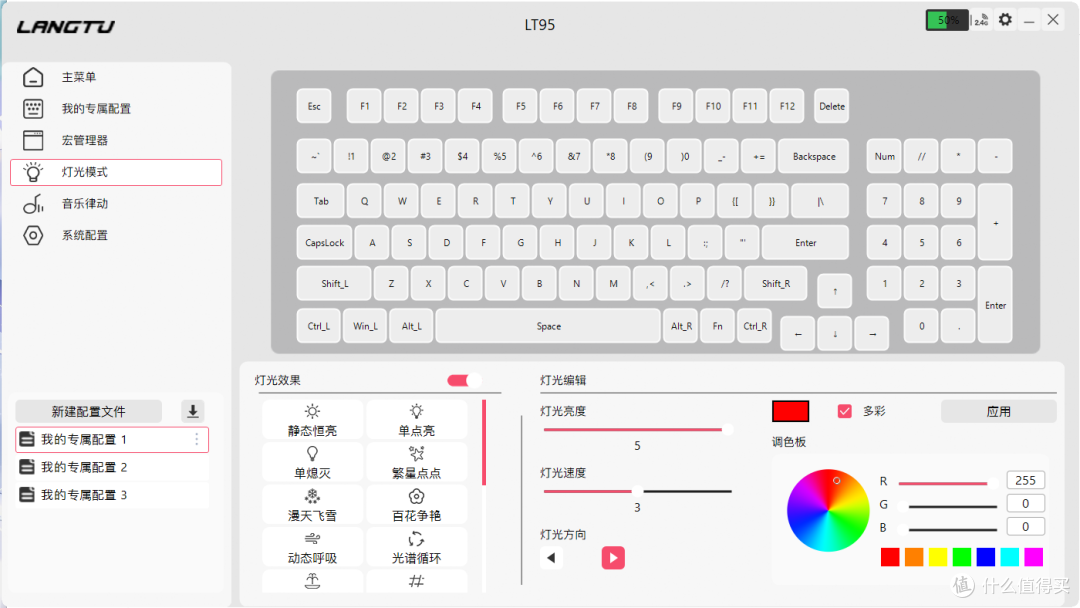This screenshot has width=1080, height=608.
Task: Click the Fn key on keyboard
Action: [x=718, y=326]
